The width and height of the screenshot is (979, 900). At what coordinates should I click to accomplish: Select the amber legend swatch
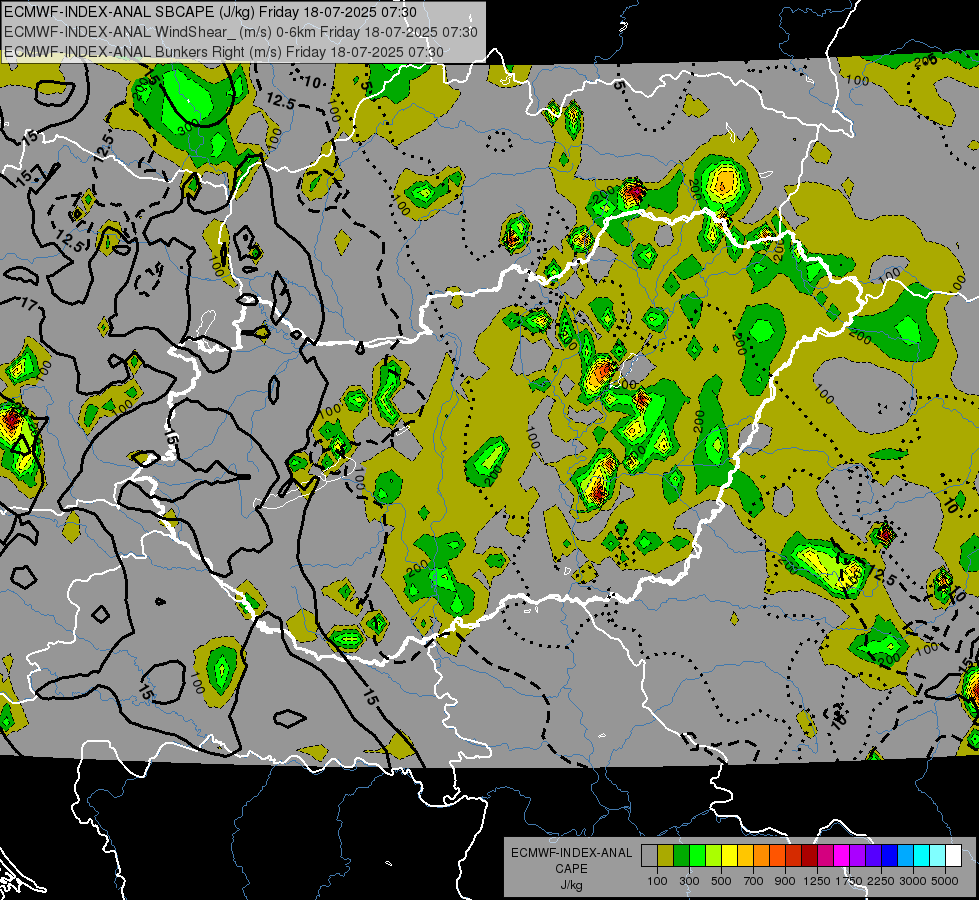click(745, 856)
